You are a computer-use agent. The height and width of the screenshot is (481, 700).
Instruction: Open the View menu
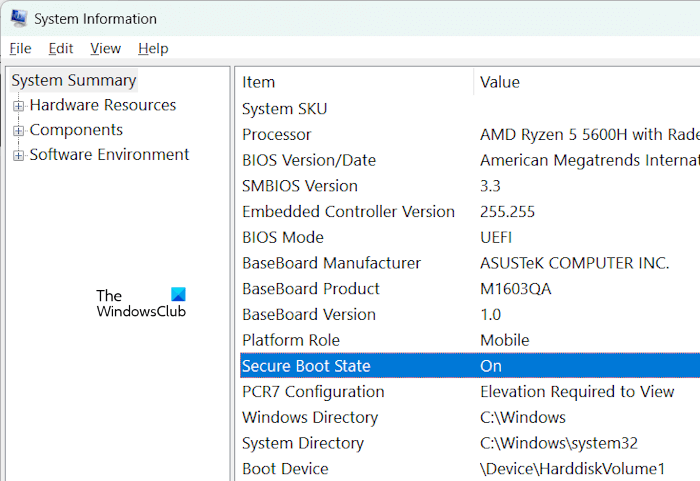click(105, 48)
